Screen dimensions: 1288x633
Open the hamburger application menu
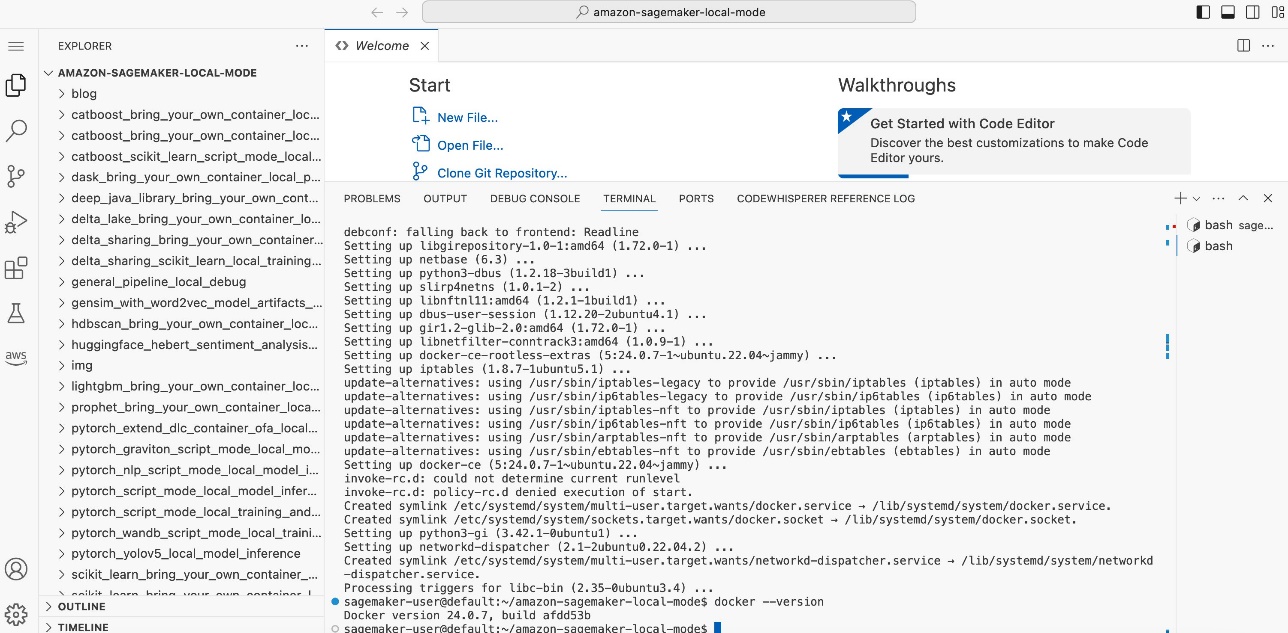tap(16, 47)
